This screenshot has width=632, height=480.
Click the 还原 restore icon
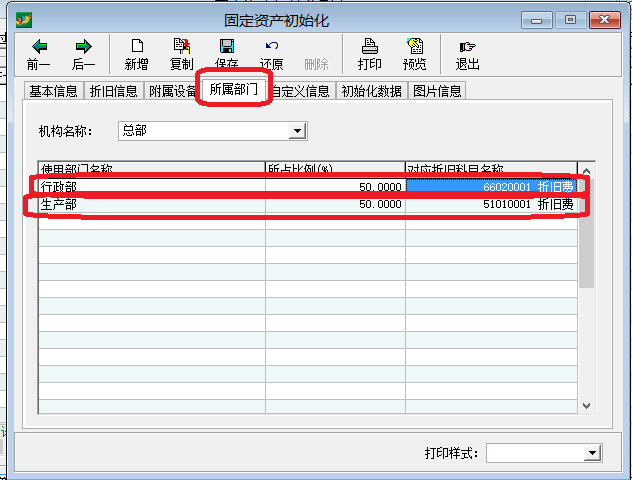(x=271, y=54)
